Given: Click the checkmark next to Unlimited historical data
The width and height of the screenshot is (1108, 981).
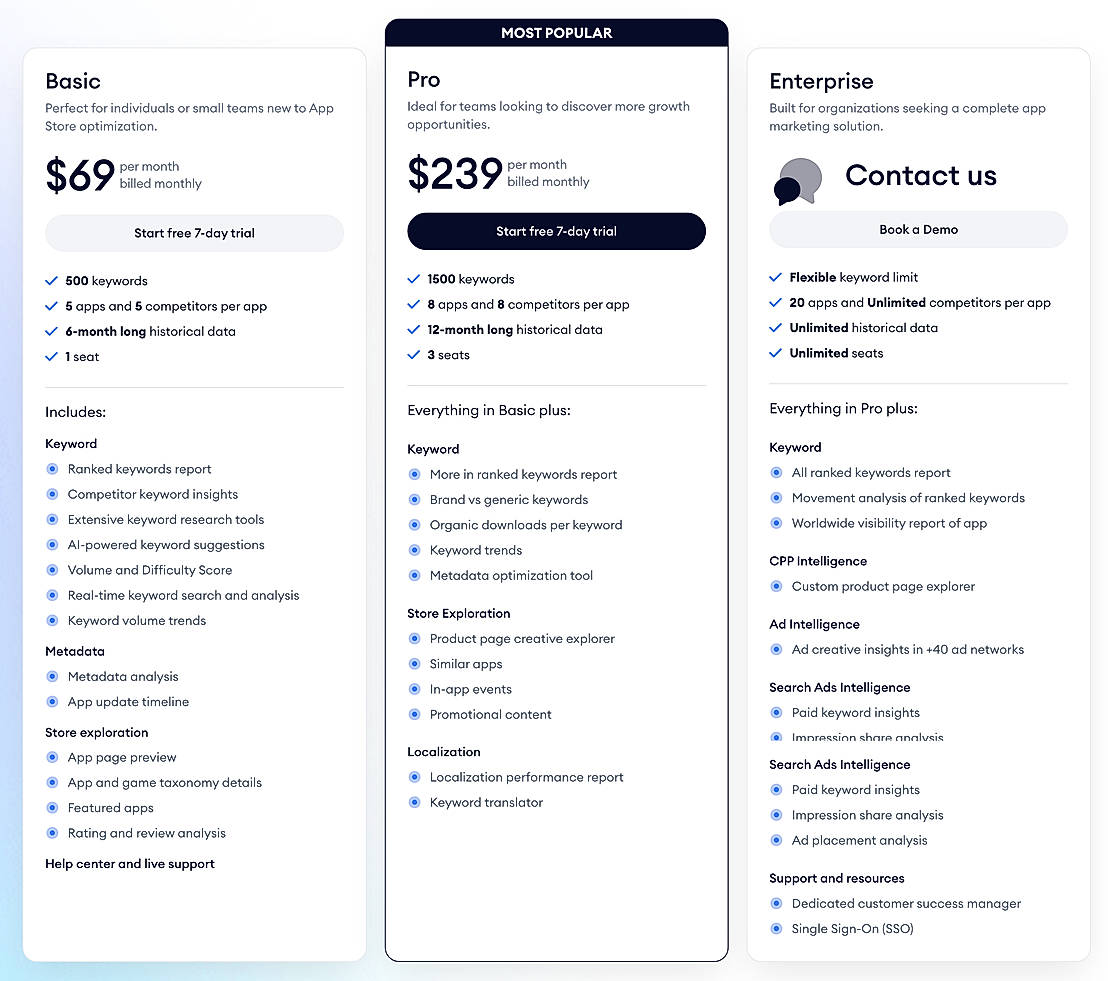Looking at the screenshot, I should pos(776,327).
